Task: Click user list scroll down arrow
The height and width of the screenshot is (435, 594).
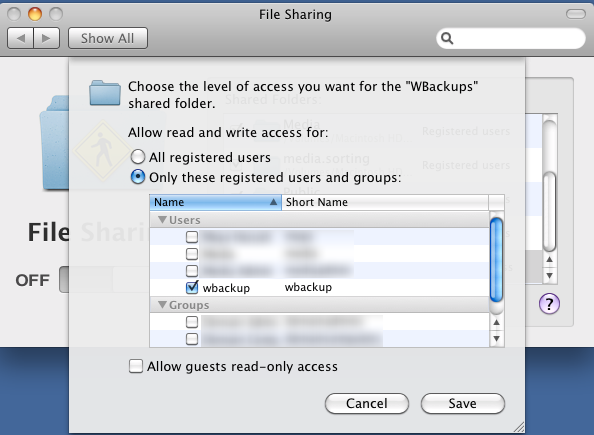Action: [x=496, y=339]
